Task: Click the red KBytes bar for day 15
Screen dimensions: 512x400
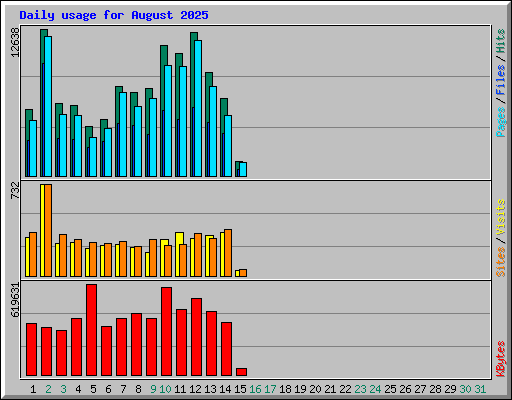Action: click(x=241, y=372)
